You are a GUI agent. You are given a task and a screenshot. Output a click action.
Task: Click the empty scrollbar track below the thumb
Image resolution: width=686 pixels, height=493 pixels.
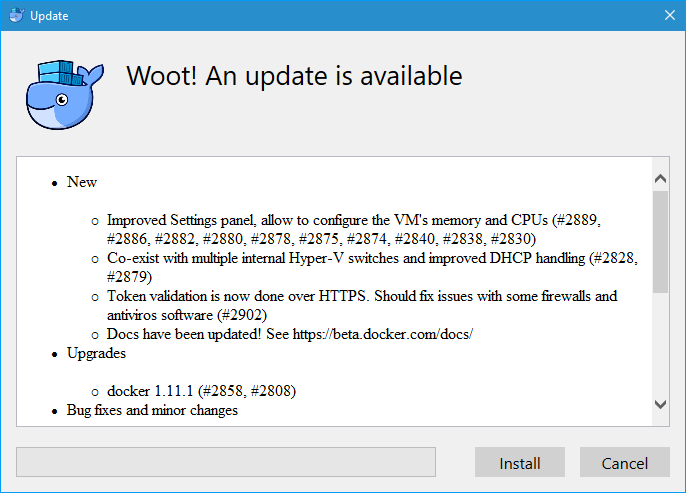pos(660,345)
